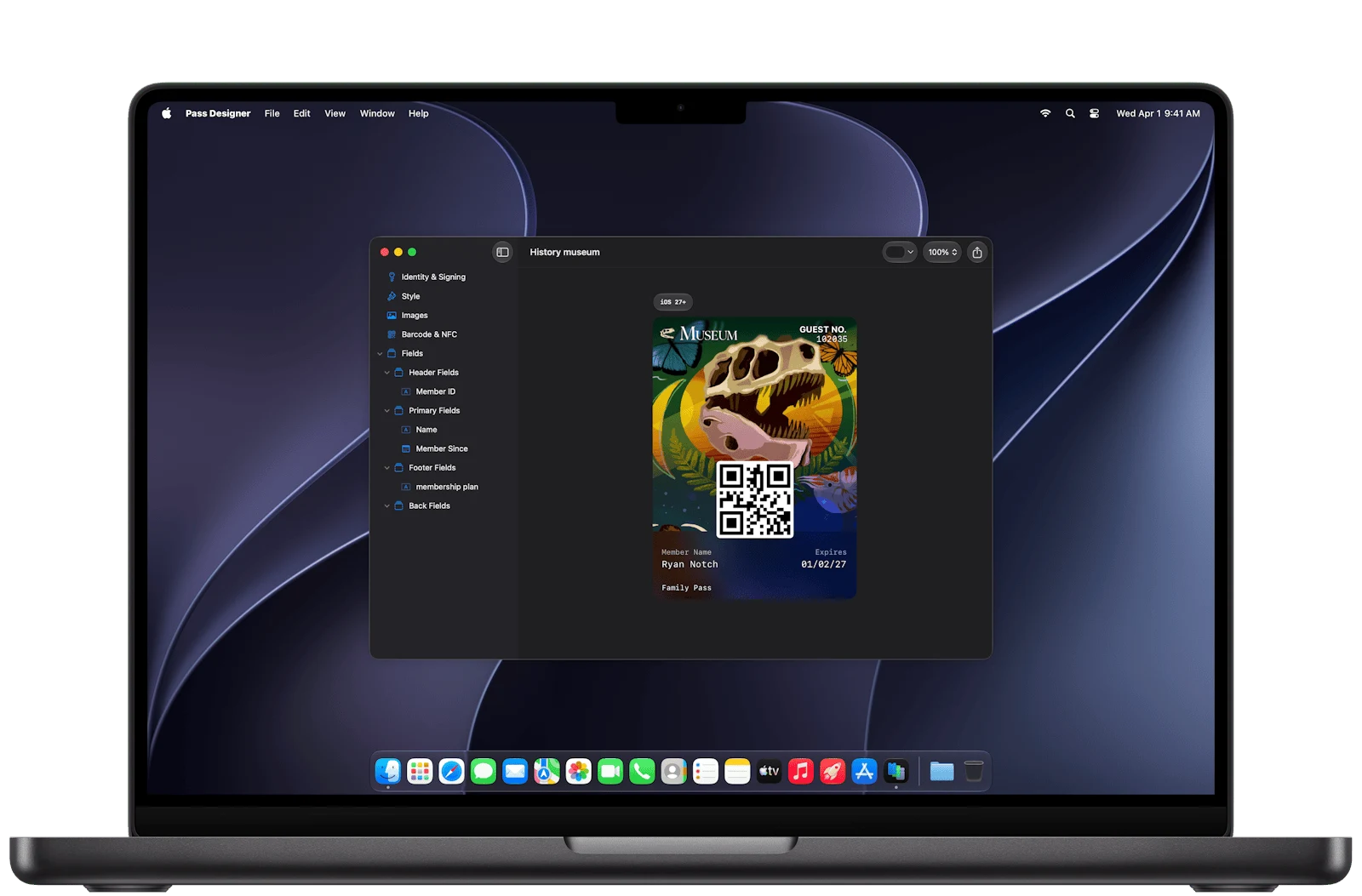The width and height of the screenshot is (1362, 896).
Task: Open the Apple menu
Action: tap(167, 113)
